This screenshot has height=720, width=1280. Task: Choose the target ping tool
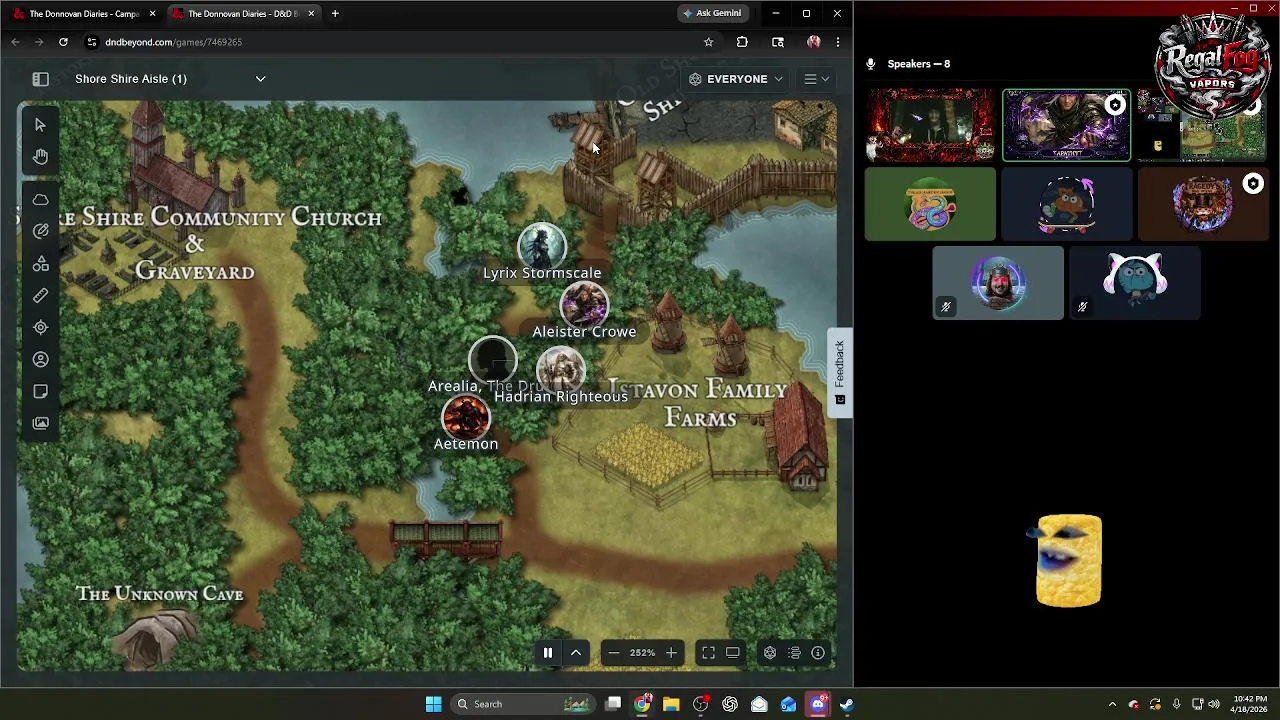[40, 327]
